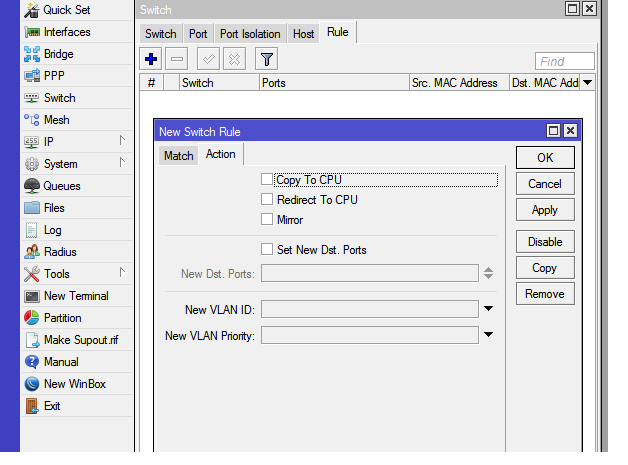The image size is (628, 465).
Task: Click Exit in the sidebar
Action: coord(76,406)
